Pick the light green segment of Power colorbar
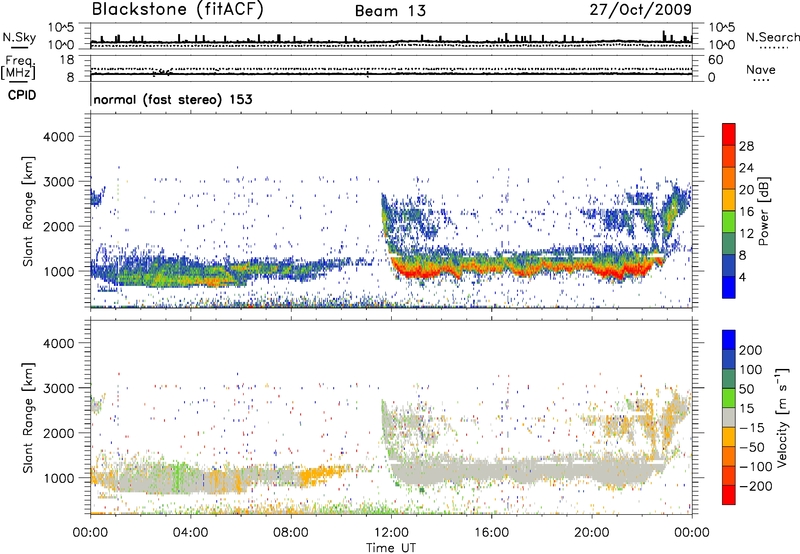 click(x=729, y=222)
